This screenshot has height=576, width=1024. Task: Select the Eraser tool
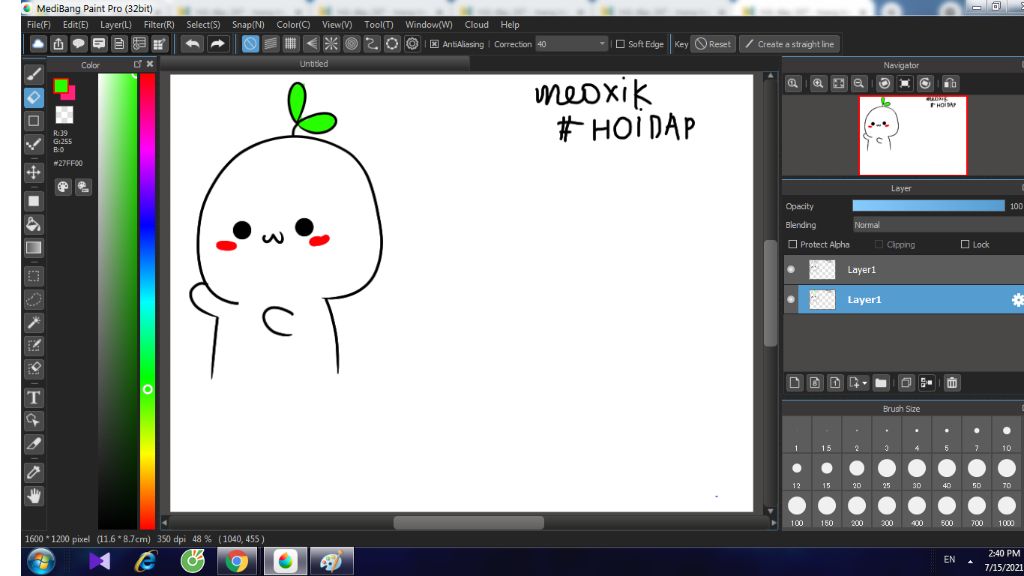[34, 97]
